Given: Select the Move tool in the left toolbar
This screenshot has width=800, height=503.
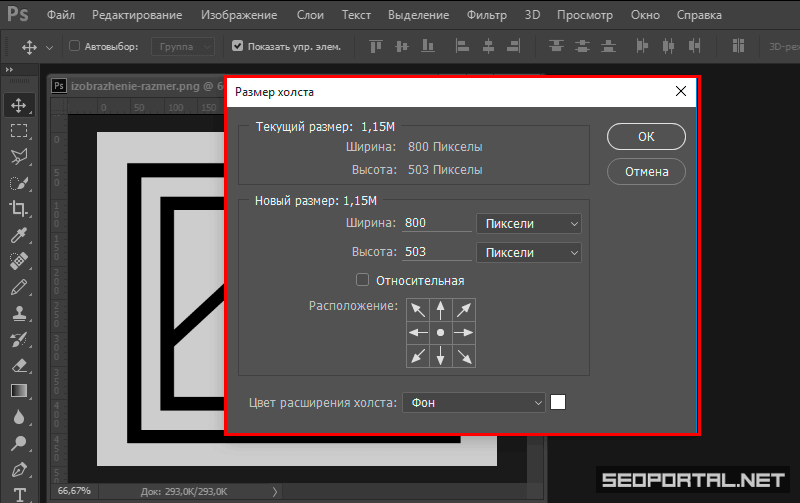Looking at the screenshot, I should 18,105.
